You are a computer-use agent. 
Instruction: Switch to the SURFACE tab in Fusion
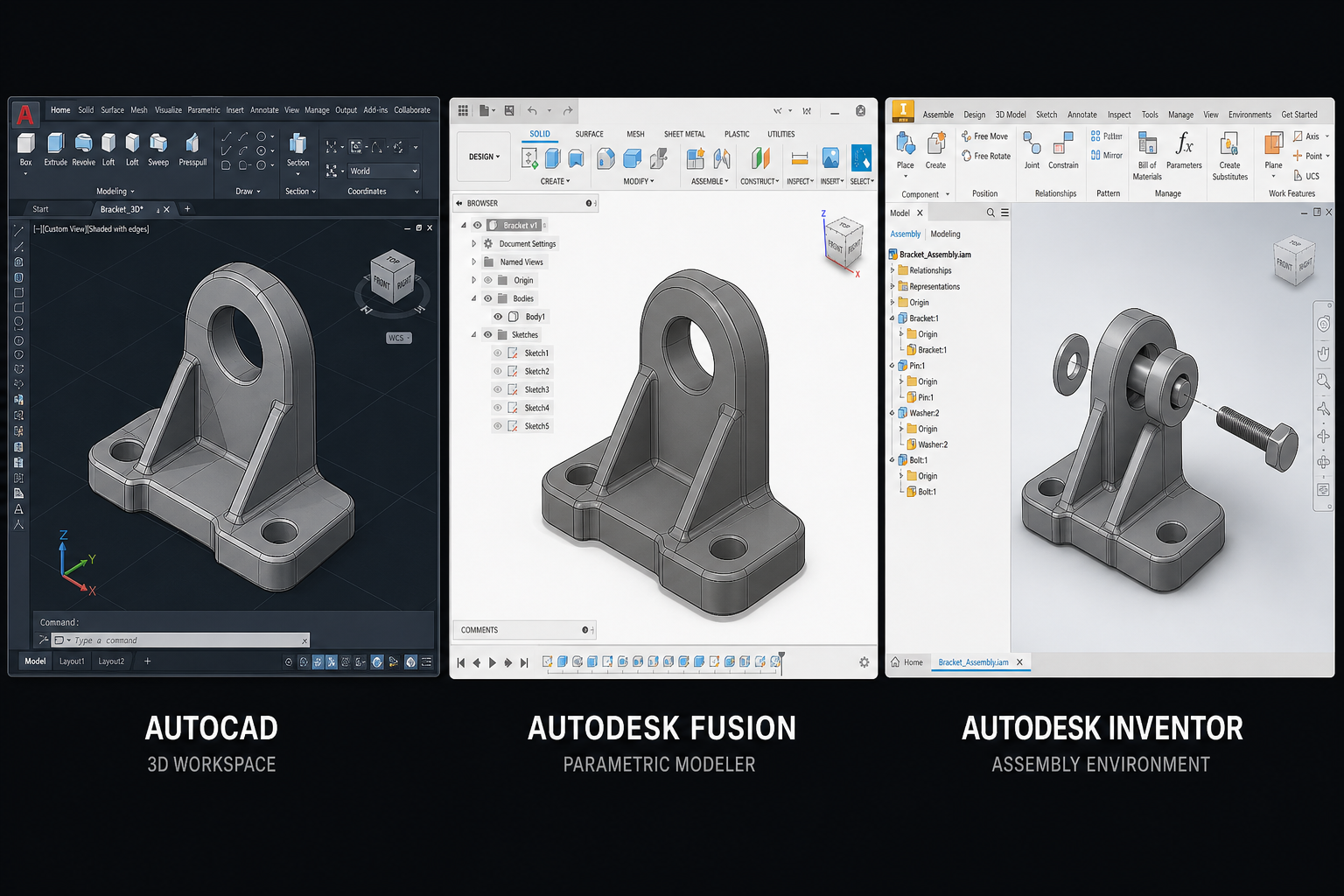(589, 135)
